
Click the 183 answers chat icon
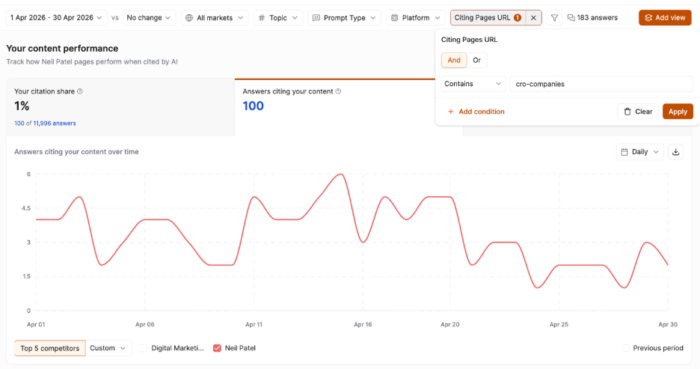tap(571, 18)
